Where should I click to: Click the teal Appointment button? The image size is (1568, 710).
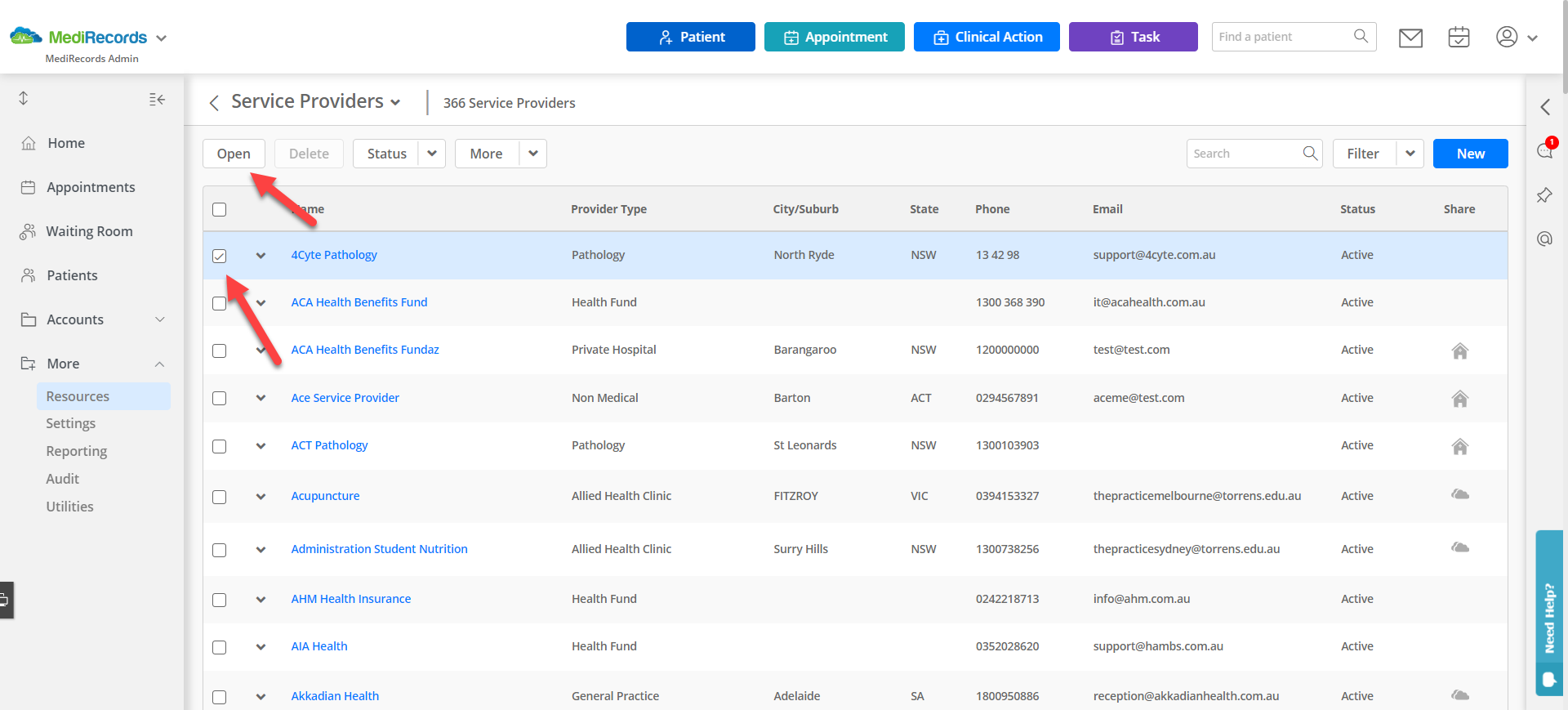pos(835,37)
